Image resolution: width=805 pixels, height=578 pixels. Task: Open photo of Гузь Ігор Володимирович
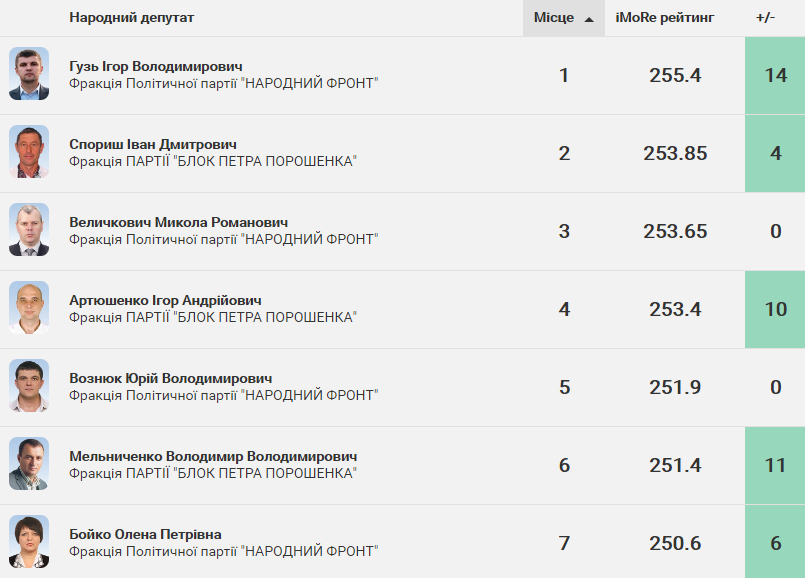[x=29, y=73]
